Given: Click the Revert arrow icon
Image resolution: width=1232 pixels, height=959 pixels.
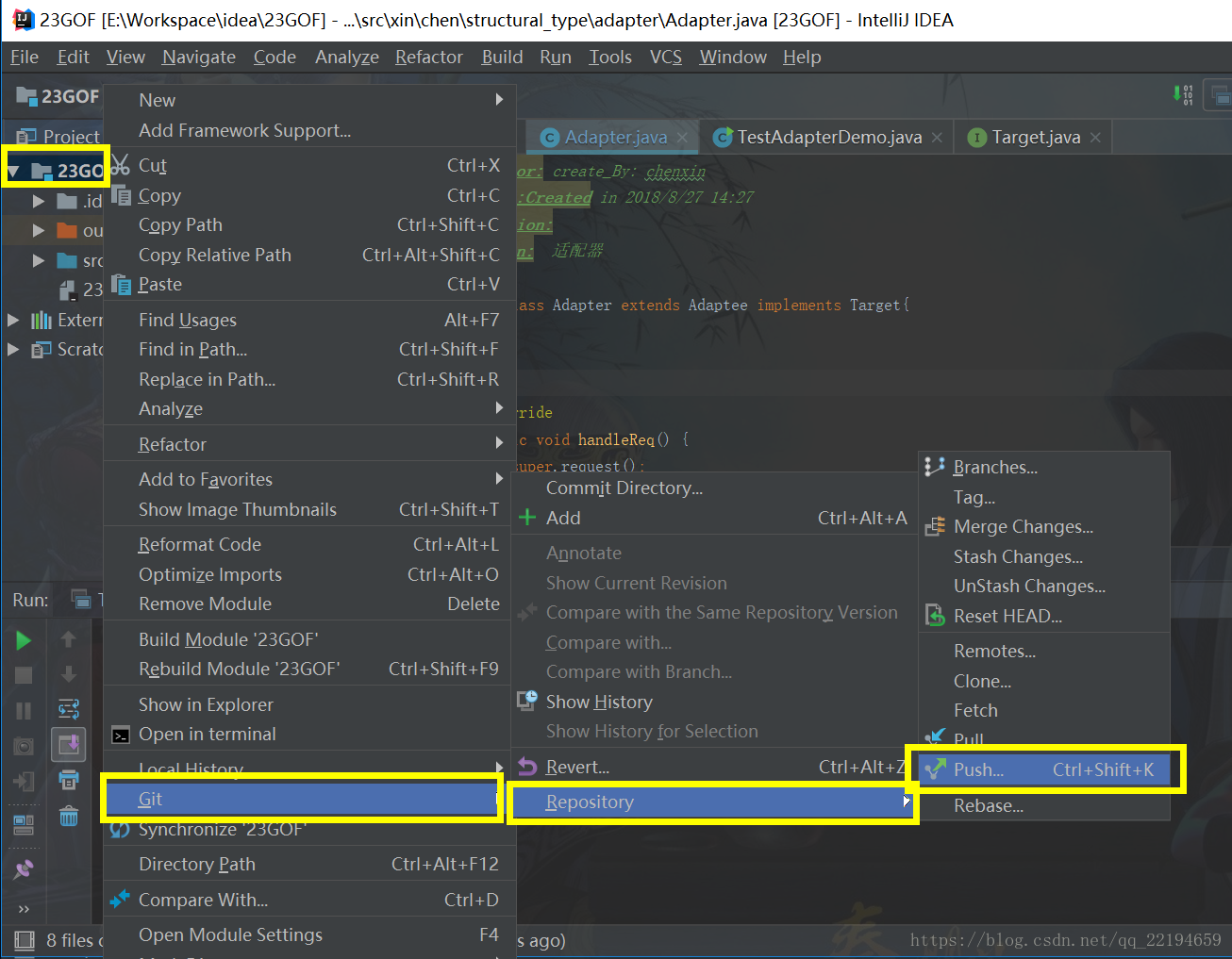Looking at the screenshot, I should 527,767.
